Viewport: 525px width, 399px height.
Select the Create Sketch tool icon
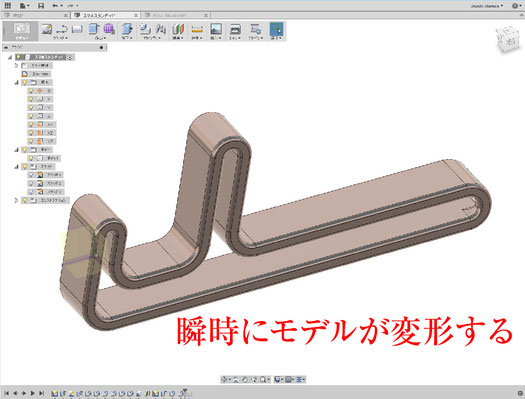tap(47, 29)
